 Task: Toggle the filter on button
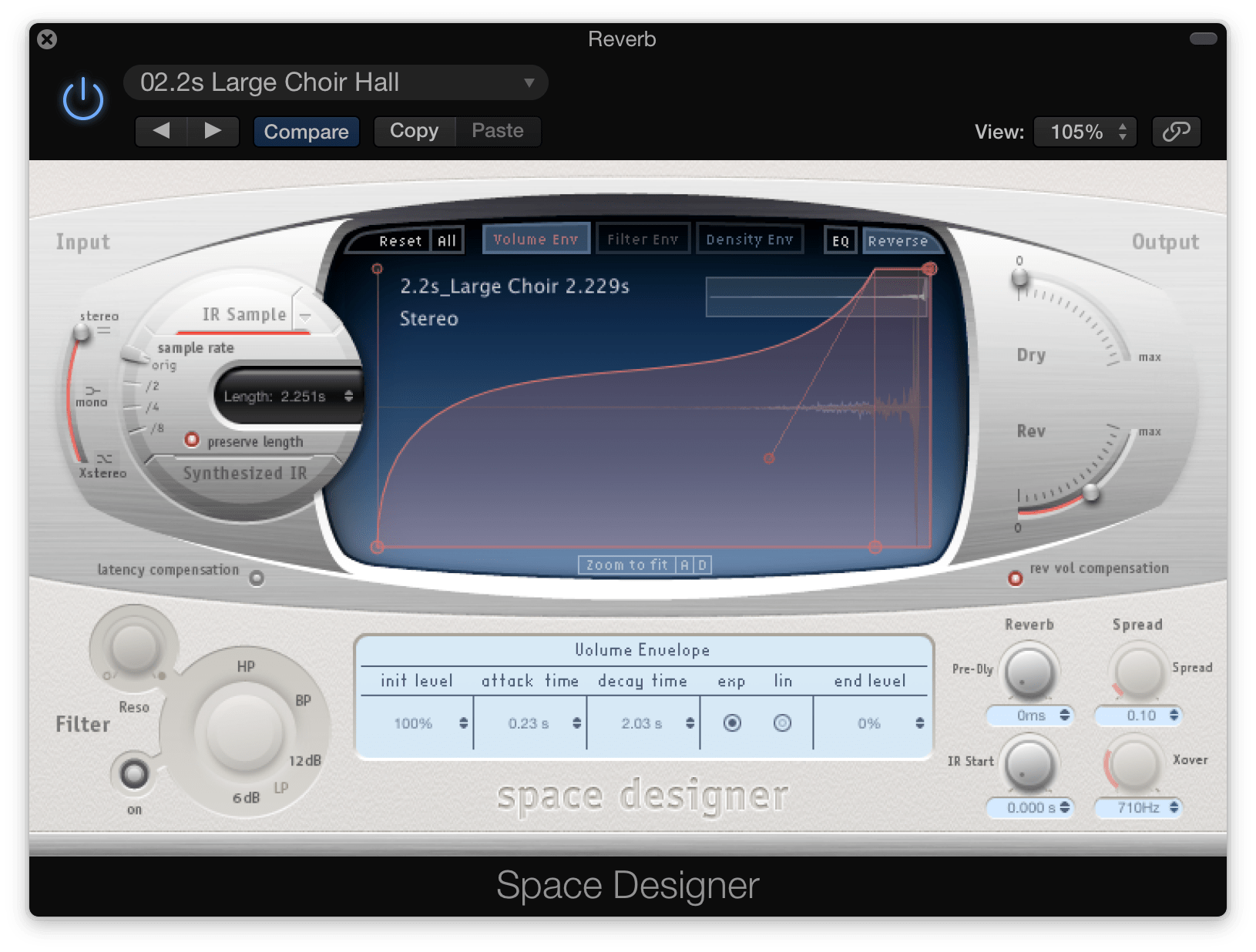134,773
